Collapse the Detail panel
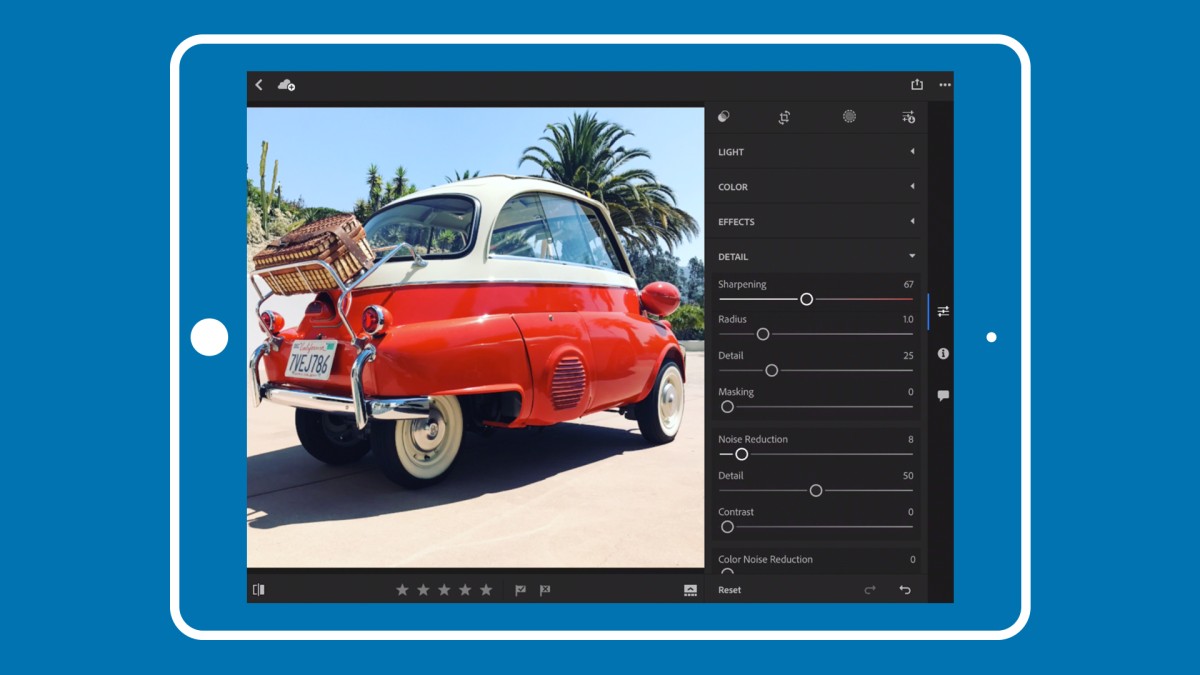 coord(817,257)
